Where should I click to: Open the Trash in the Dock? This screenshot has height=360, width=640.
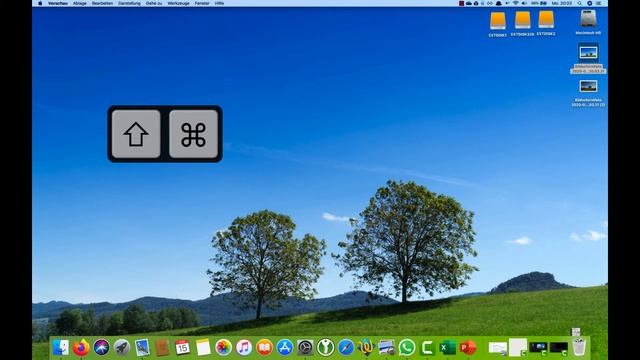pyautogui.click(x=579, y=347)
